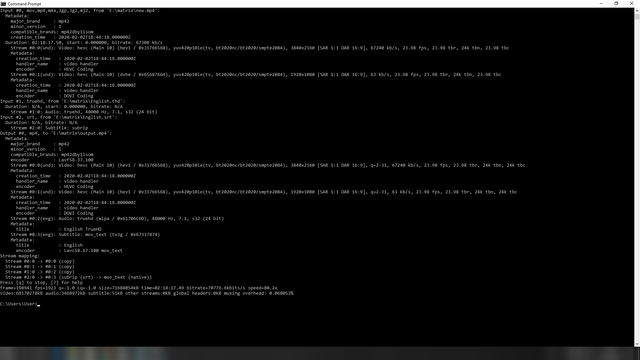Click the 'Stream #0:2(eng): Audio: truehd' output line
The height and width of the screenshot is (360, 640).
click(117, 218)
